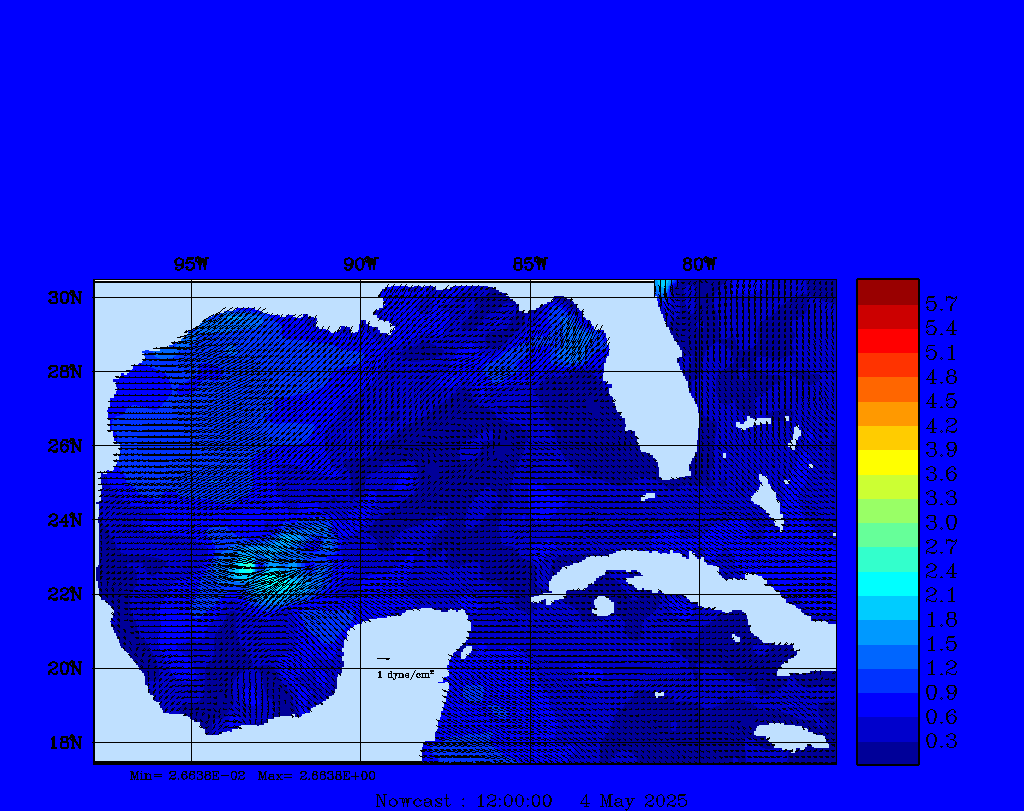Screen dimensions: 1024x811
Task: Click the 4.5 color bar value
Action: point(941,401)
